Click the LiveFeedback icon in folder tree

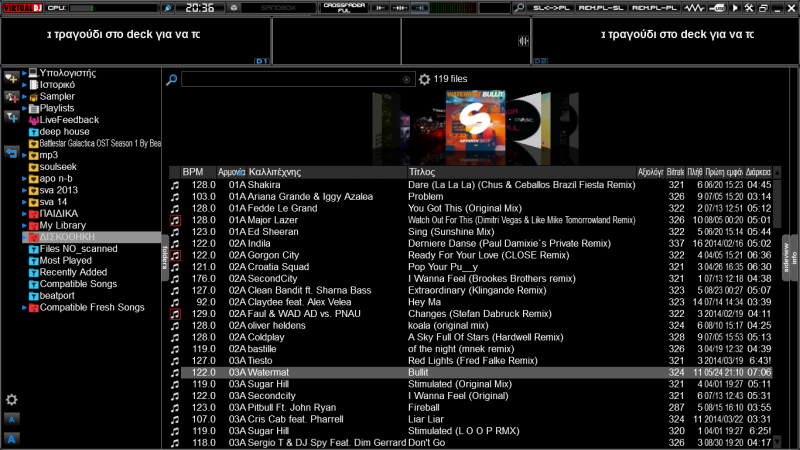click(34, 120)
